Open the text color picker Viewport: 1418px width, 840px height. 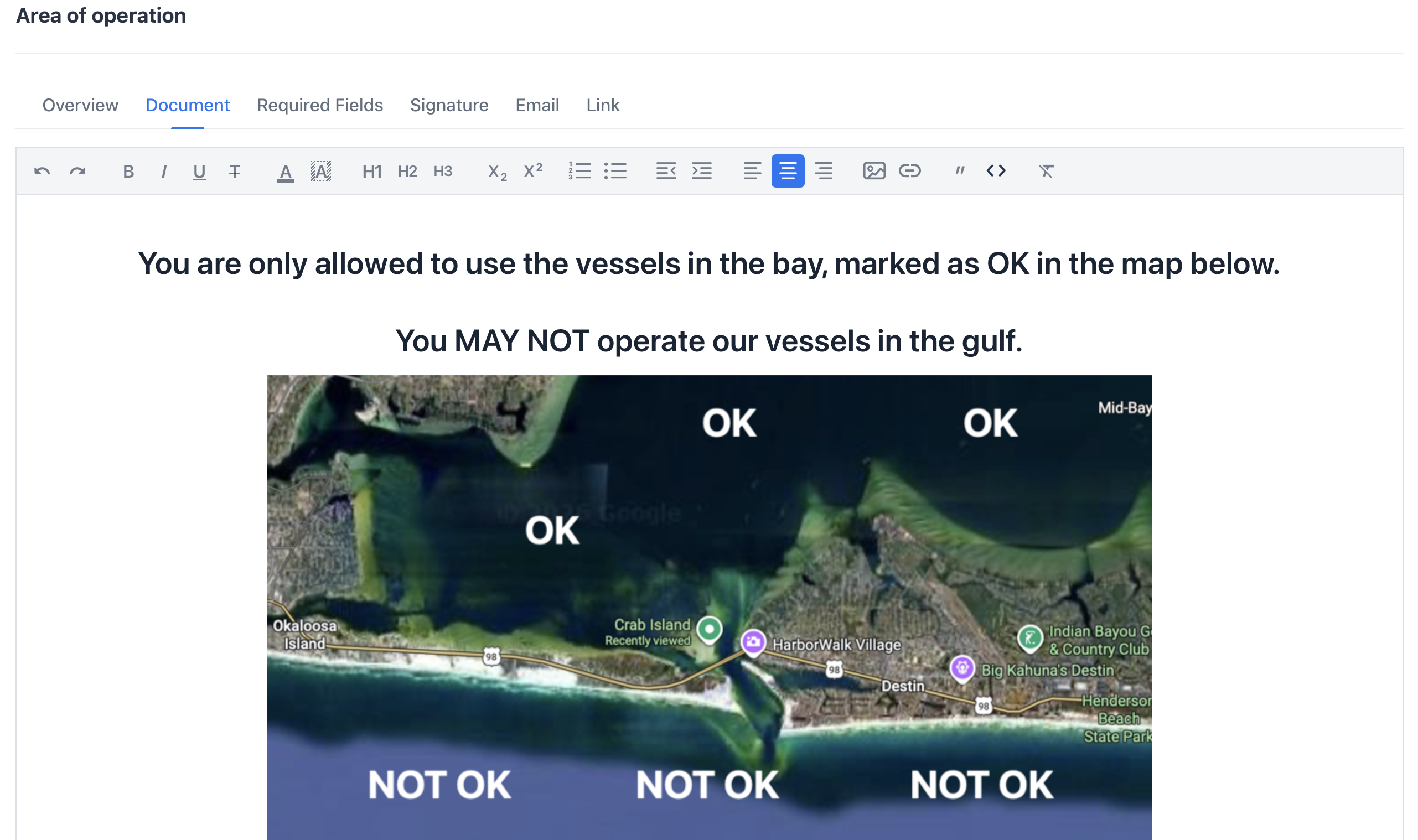pos(285,171)
